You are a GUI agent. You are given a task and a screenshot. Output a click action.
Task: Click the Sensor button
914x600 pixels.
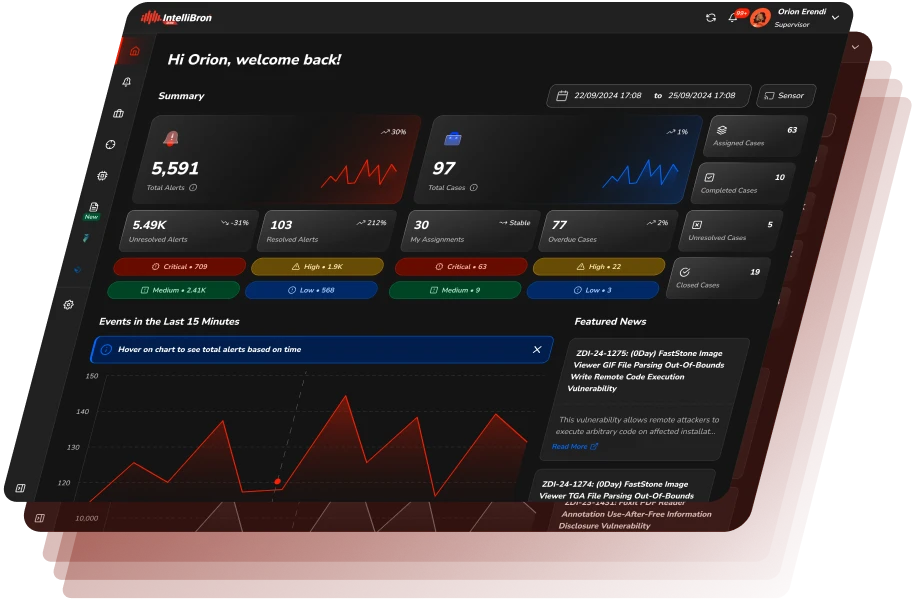point(786,95)
